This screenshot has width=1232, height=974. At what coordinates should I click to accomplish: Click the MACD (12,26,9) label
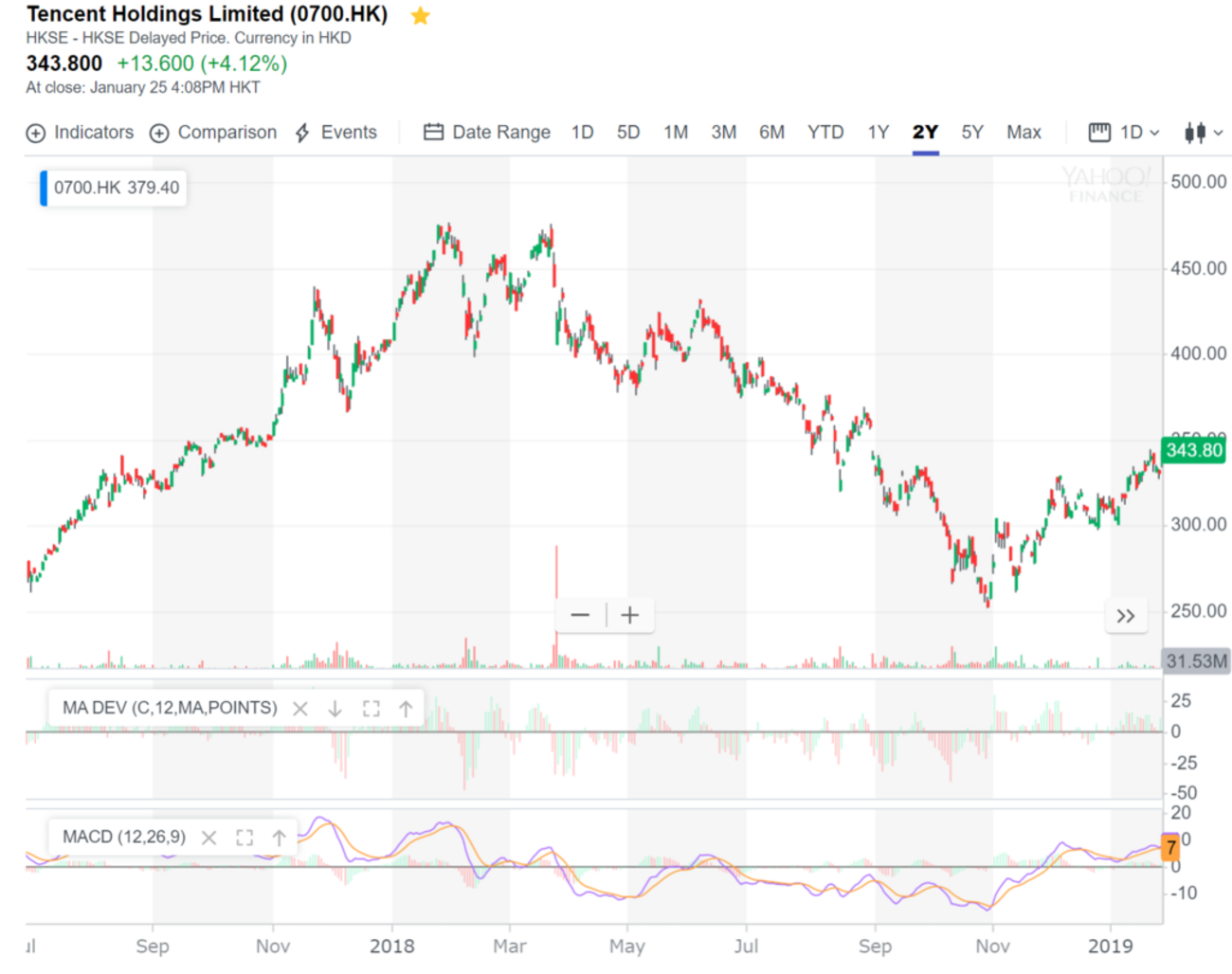tap(124, 837)
